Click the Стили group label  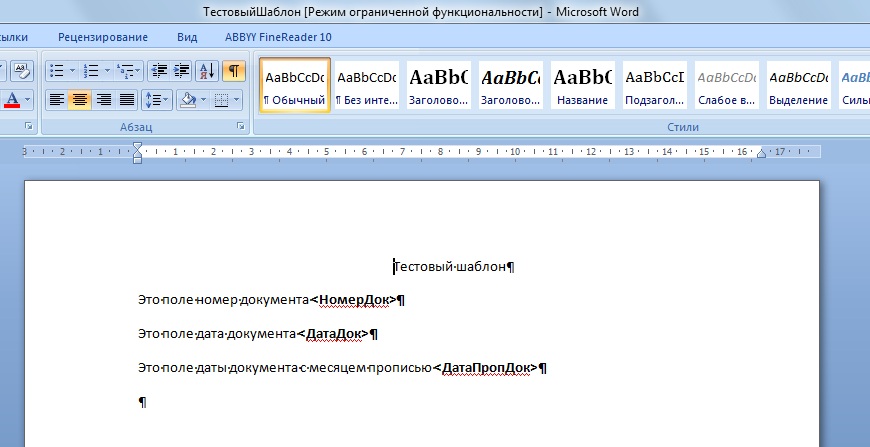[x=683, y=127]
